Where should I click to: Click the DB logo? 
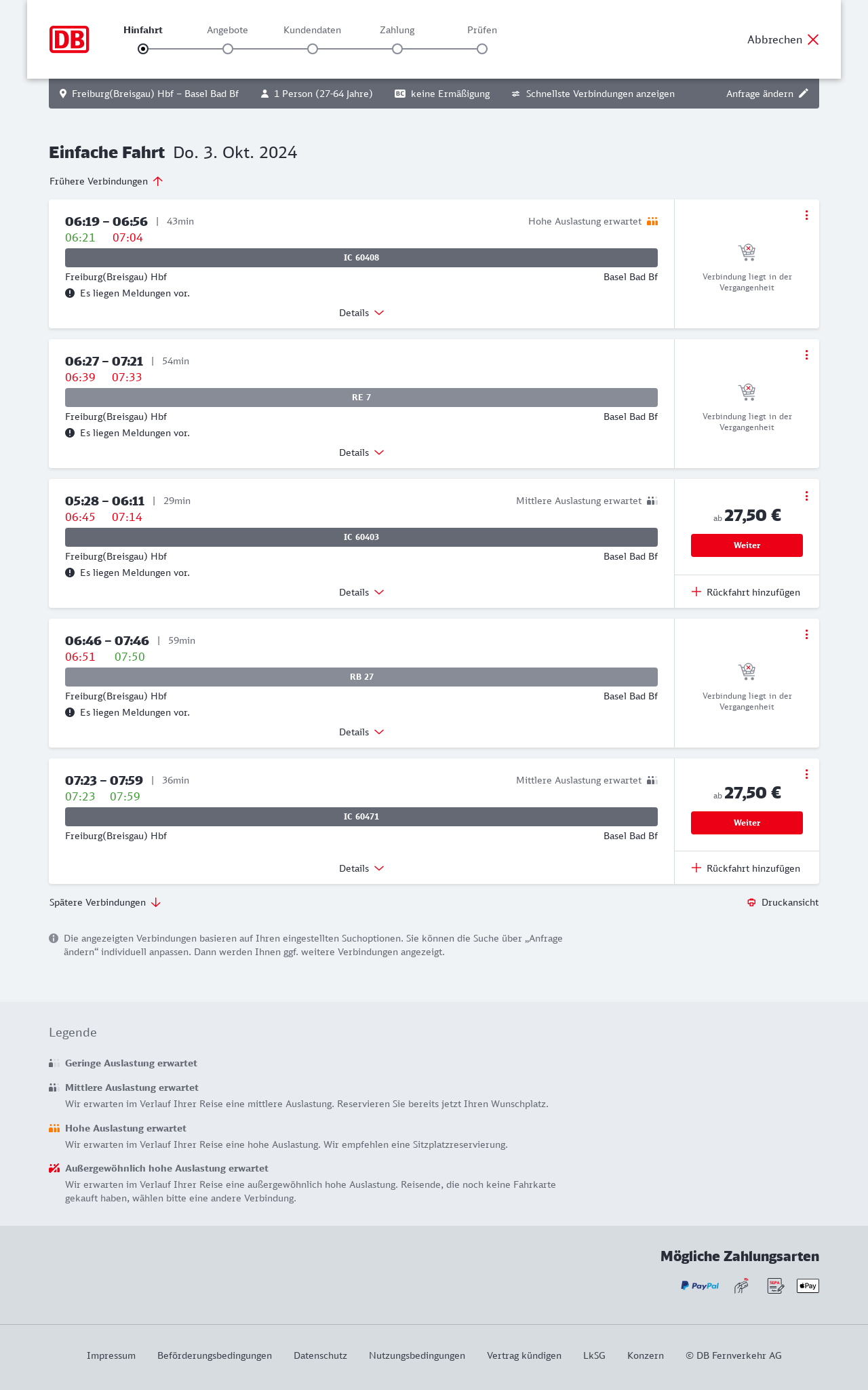point(69,39)
